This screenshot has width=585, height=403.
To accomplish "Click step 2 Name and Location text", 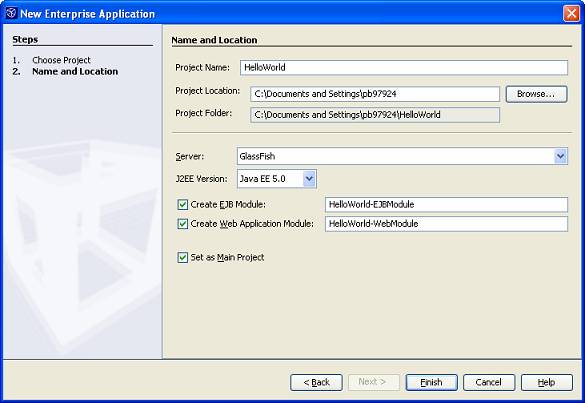I will pos(75,71).
